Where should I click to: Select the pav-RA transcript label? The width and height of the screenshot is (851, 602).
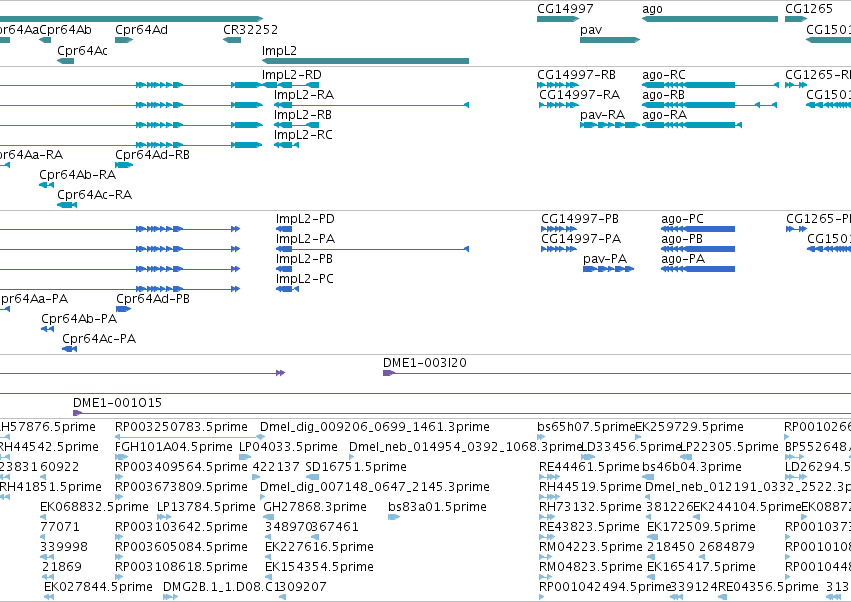[x=602, y=115]
